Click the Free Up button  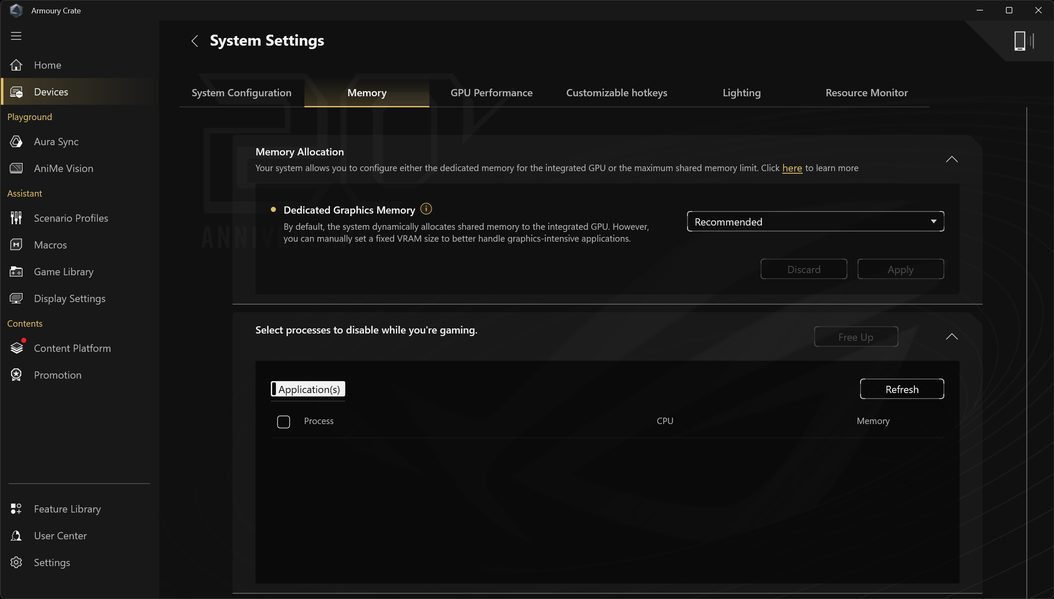click(856, 337)
